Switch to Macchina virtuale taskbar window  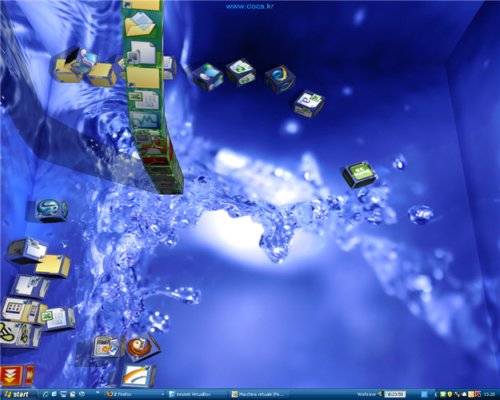pyautogui.click(x=260, y=394)
